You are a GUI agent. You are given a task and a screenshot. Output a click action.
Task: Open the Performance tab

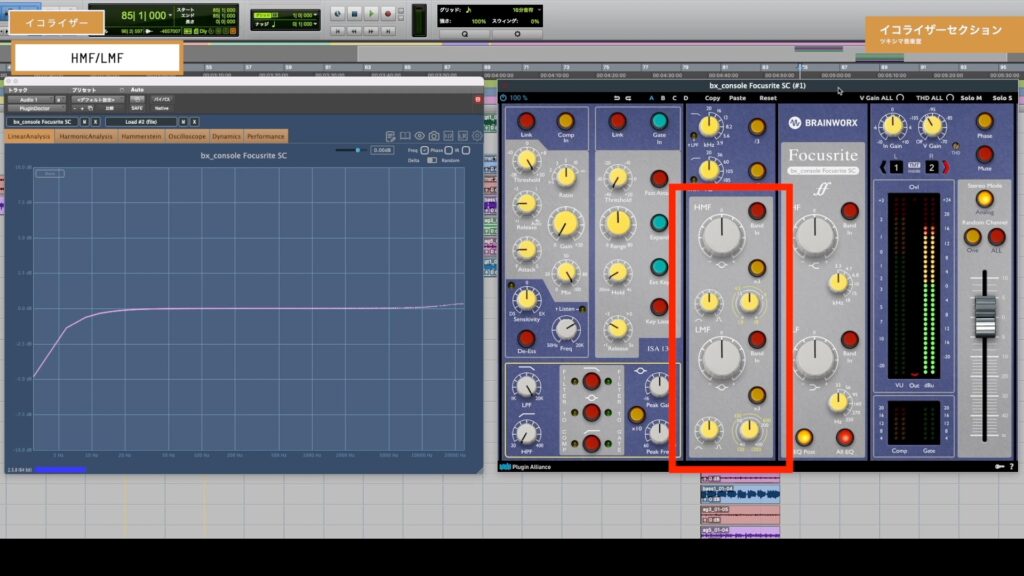(x=266, y=136)
